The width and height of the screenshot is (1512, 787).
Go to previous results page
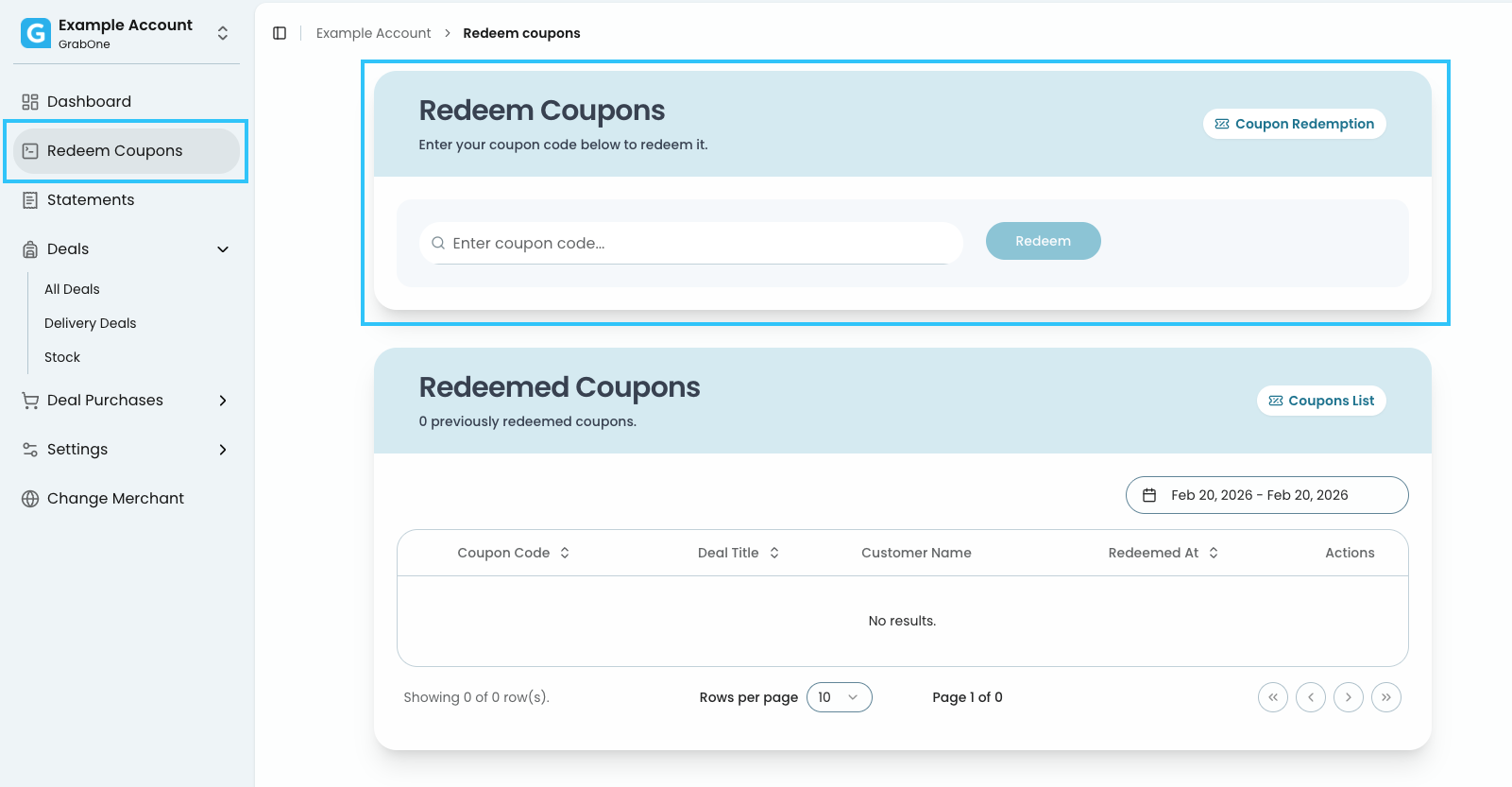point(1310,697)
